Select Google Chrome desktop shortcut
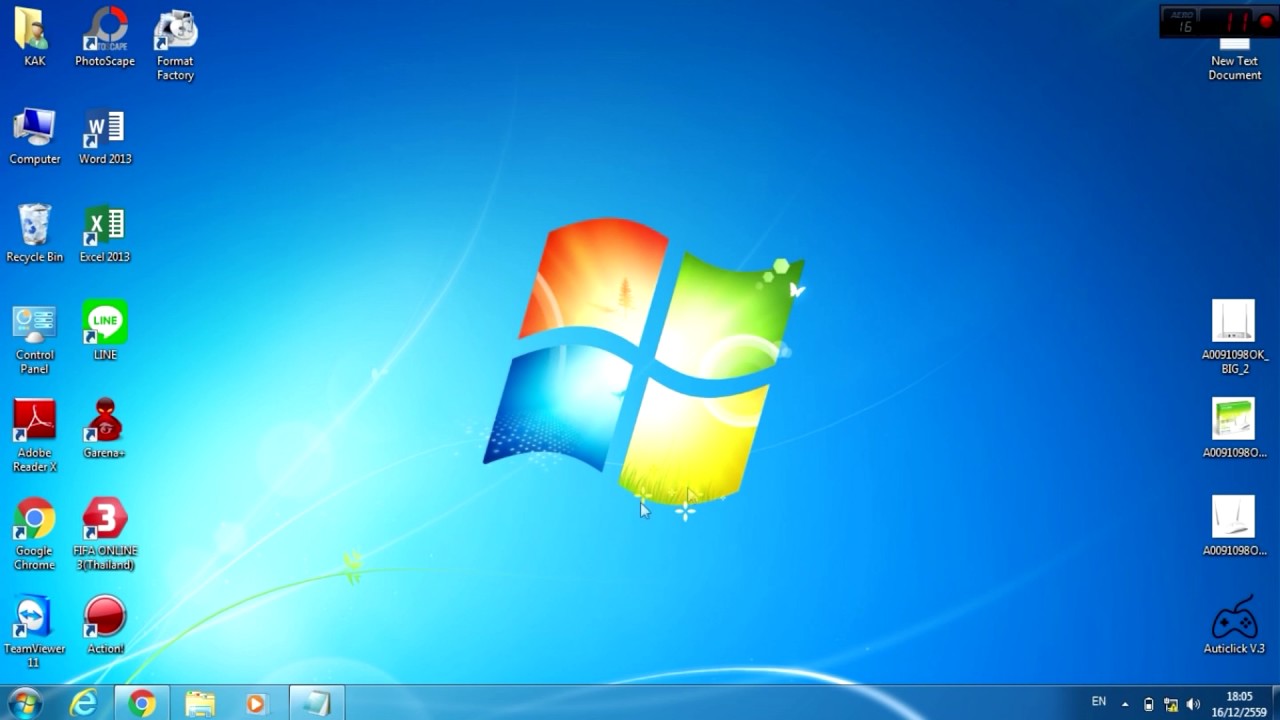Viewport: 1280px width, 720px height. tap(34, 534)
